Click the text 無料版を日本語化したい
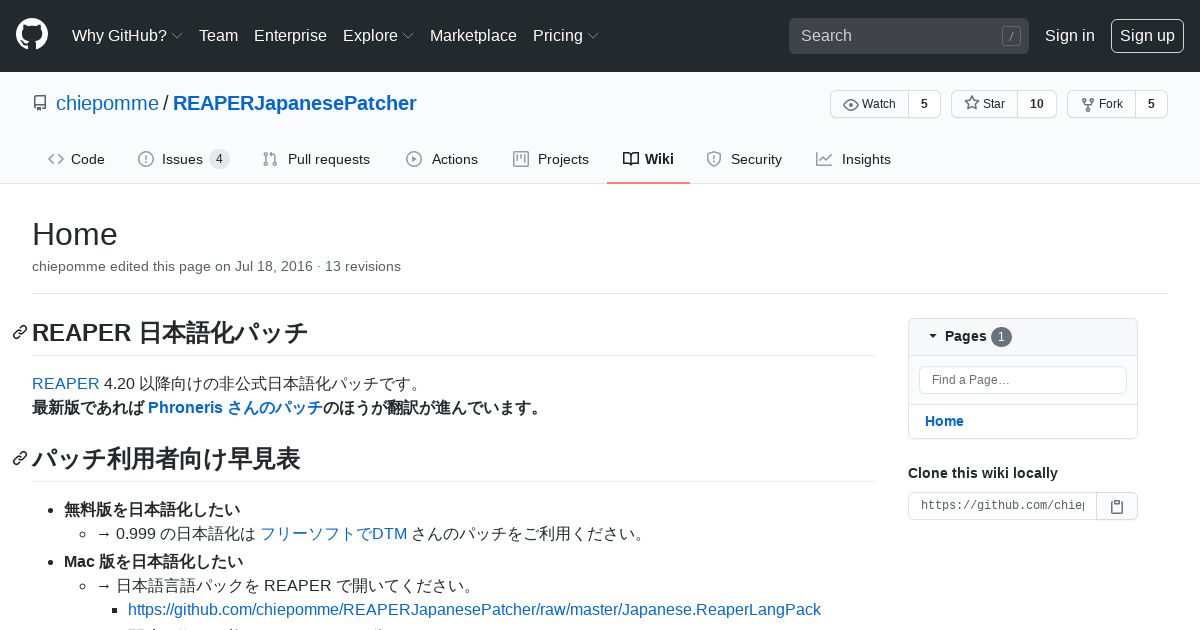This screenshot has height=630, width=1200. point(152,510)
